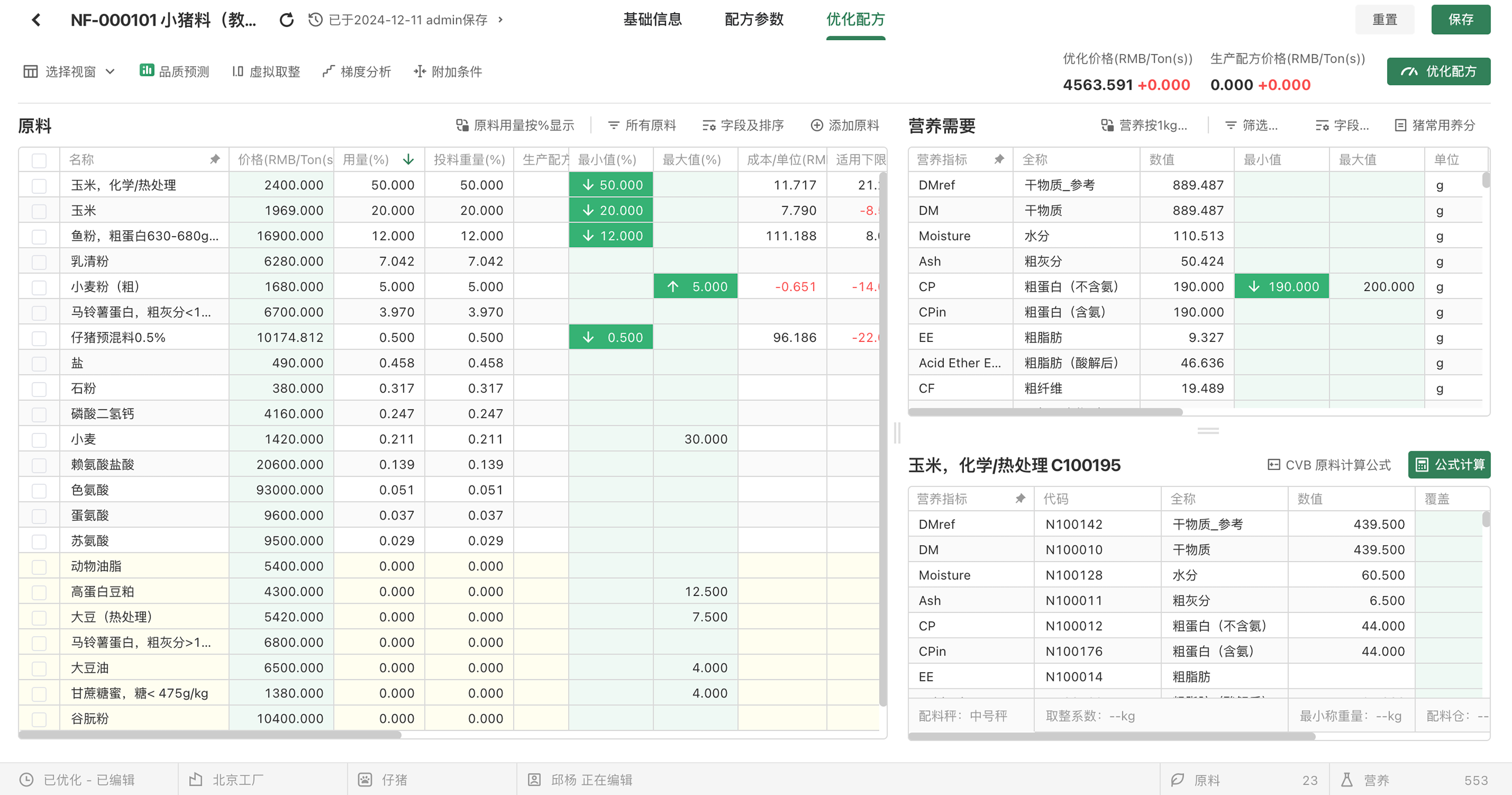Open the 所有原料 filter dropdown

(642, 125)
